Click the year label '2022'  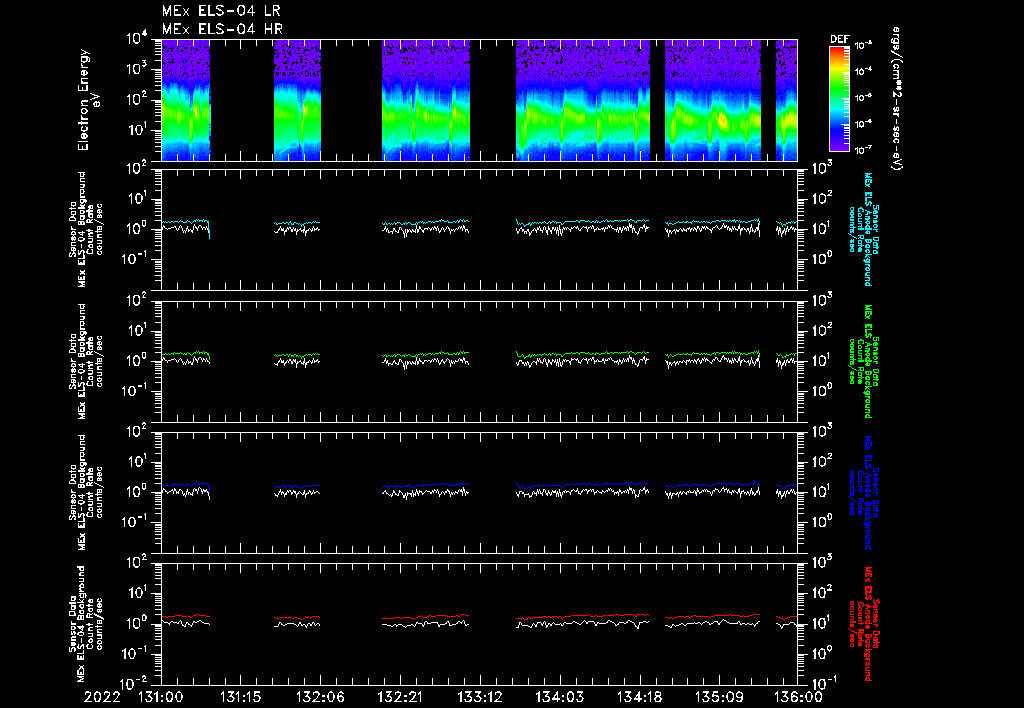click(102, 697)
